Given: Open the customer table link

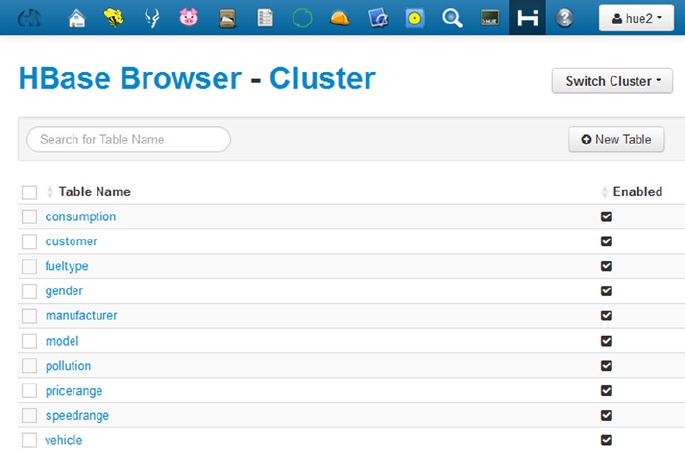Looking at the screenshot, I should tap(71, 241).
